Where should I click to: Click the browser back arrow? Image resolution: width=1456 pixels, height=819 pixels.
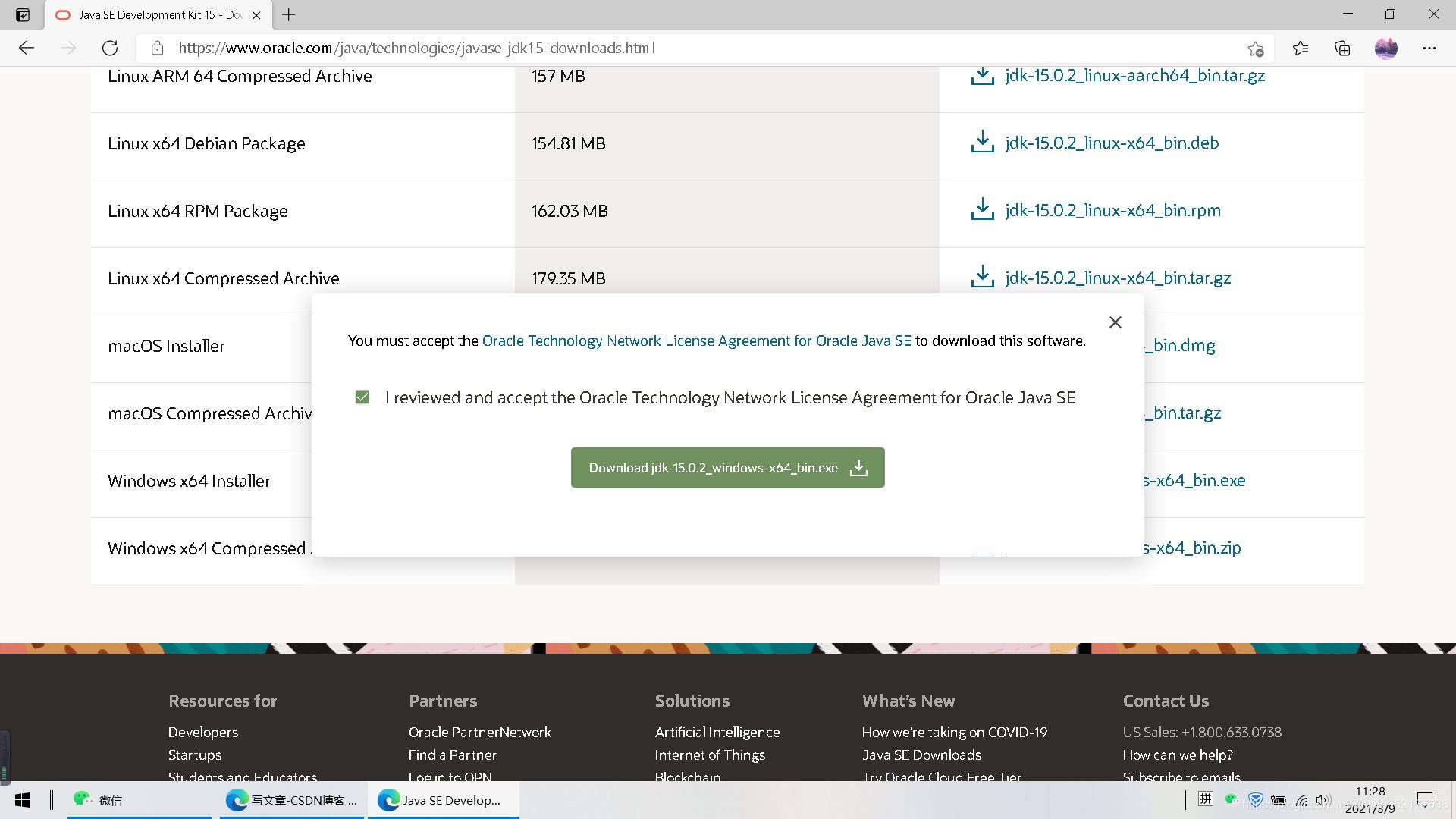(27, 49)
